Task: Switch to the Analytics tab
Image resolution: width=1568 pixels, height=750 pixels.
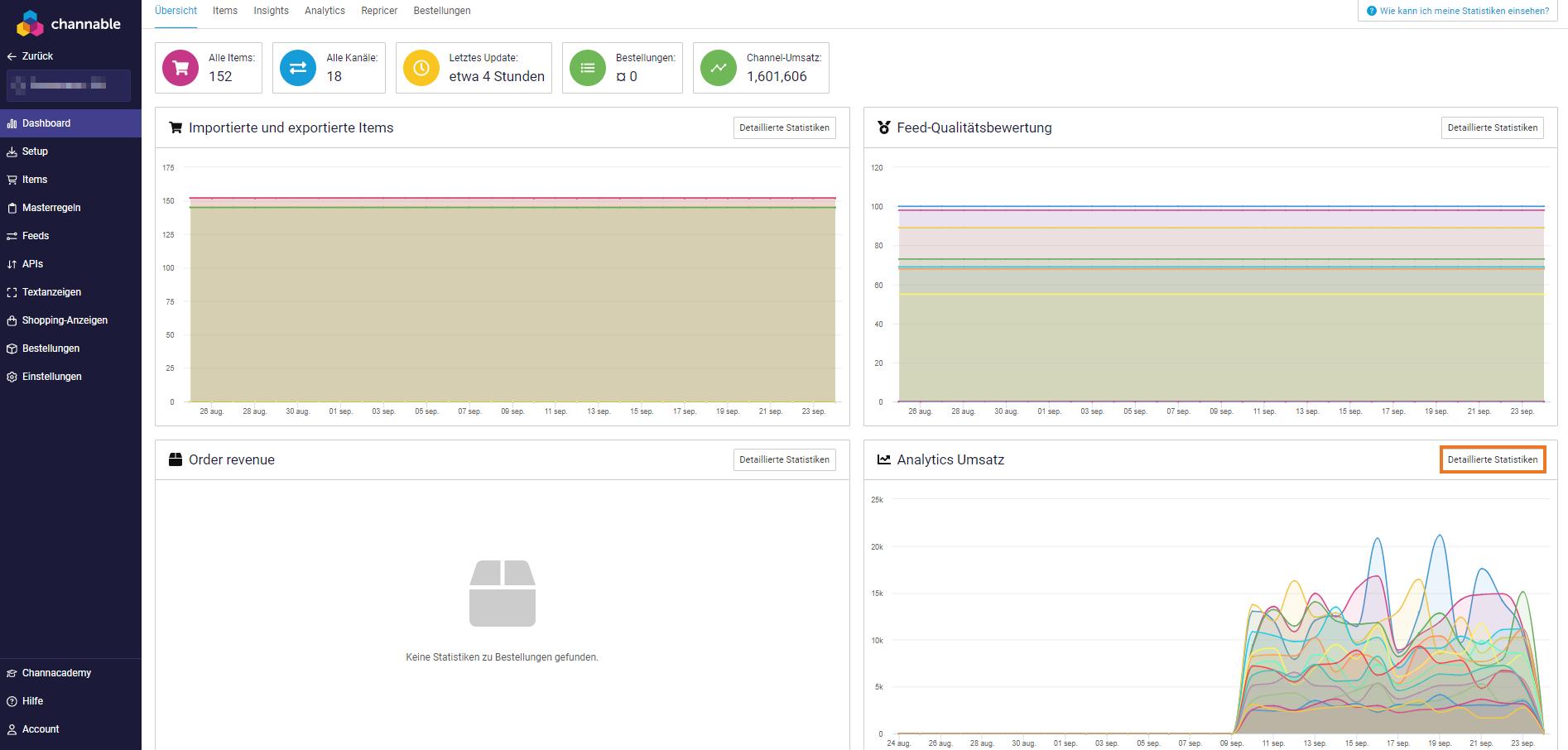Action: coord(325,11)
